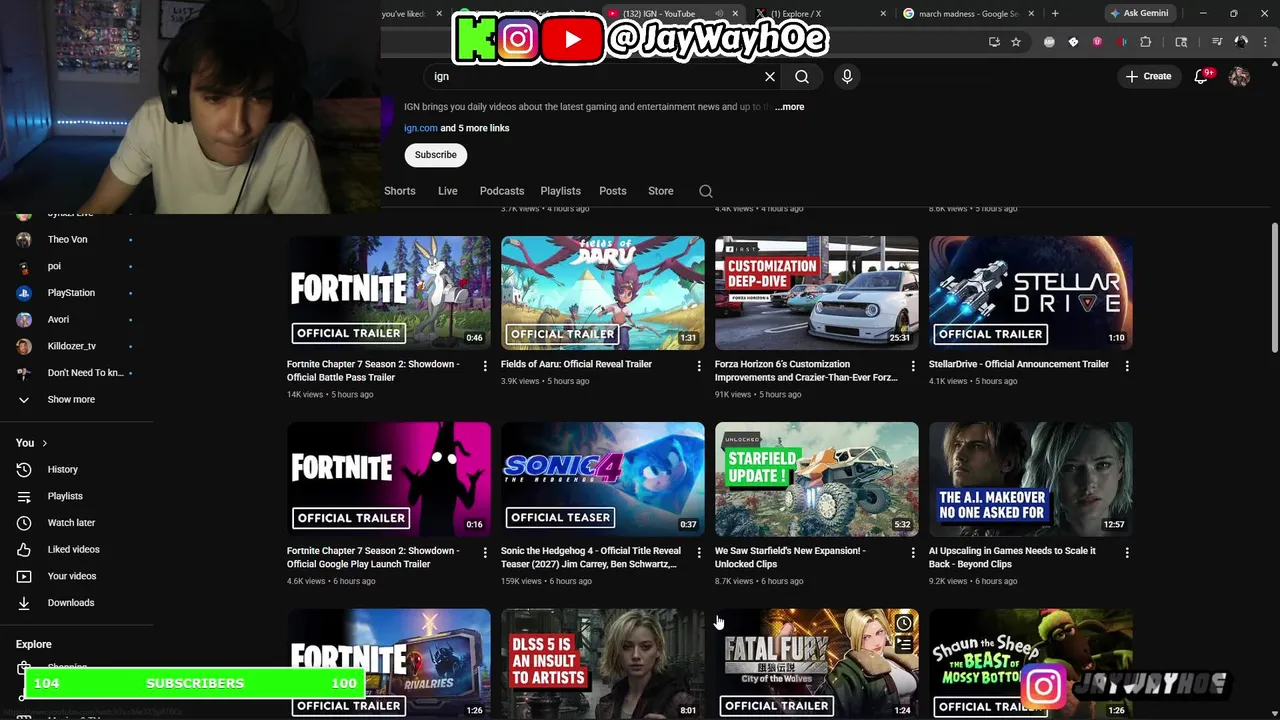Open We Saw Starfield's New Expansion title
Image resolution: width=1280 pixels, height=720 pixels.
tap(790, 557)
